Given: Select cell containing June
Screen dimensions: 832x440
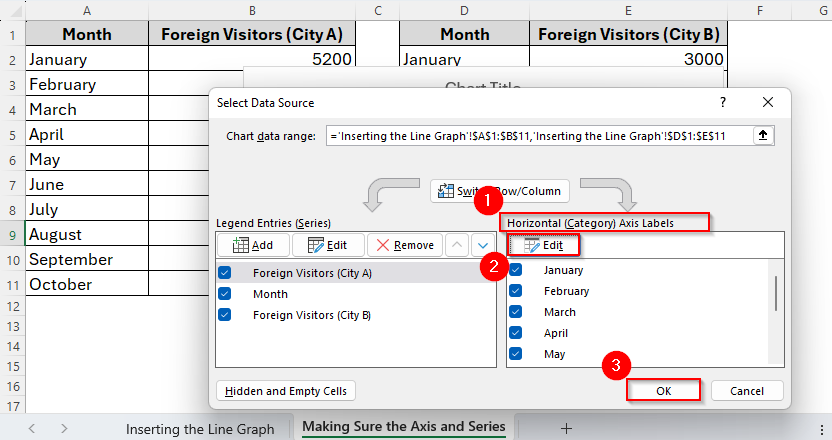Looking at the screenshot, I should pos(87,184).
